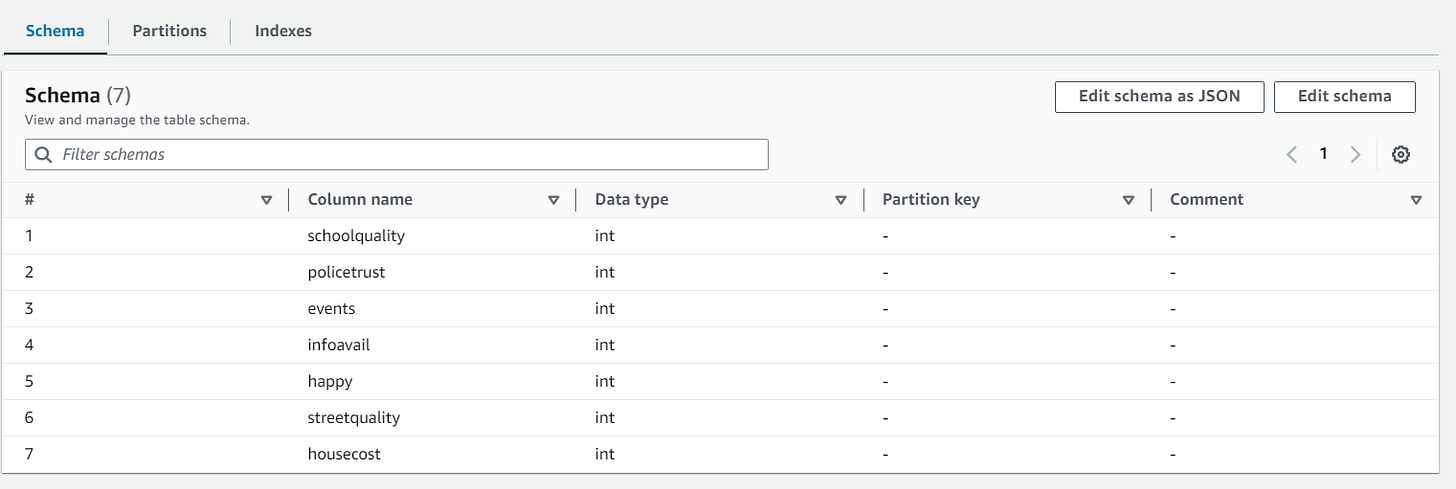1456x489 pixels.
Task: Sort by Column name triangle
Action: (x=553, y=200)
